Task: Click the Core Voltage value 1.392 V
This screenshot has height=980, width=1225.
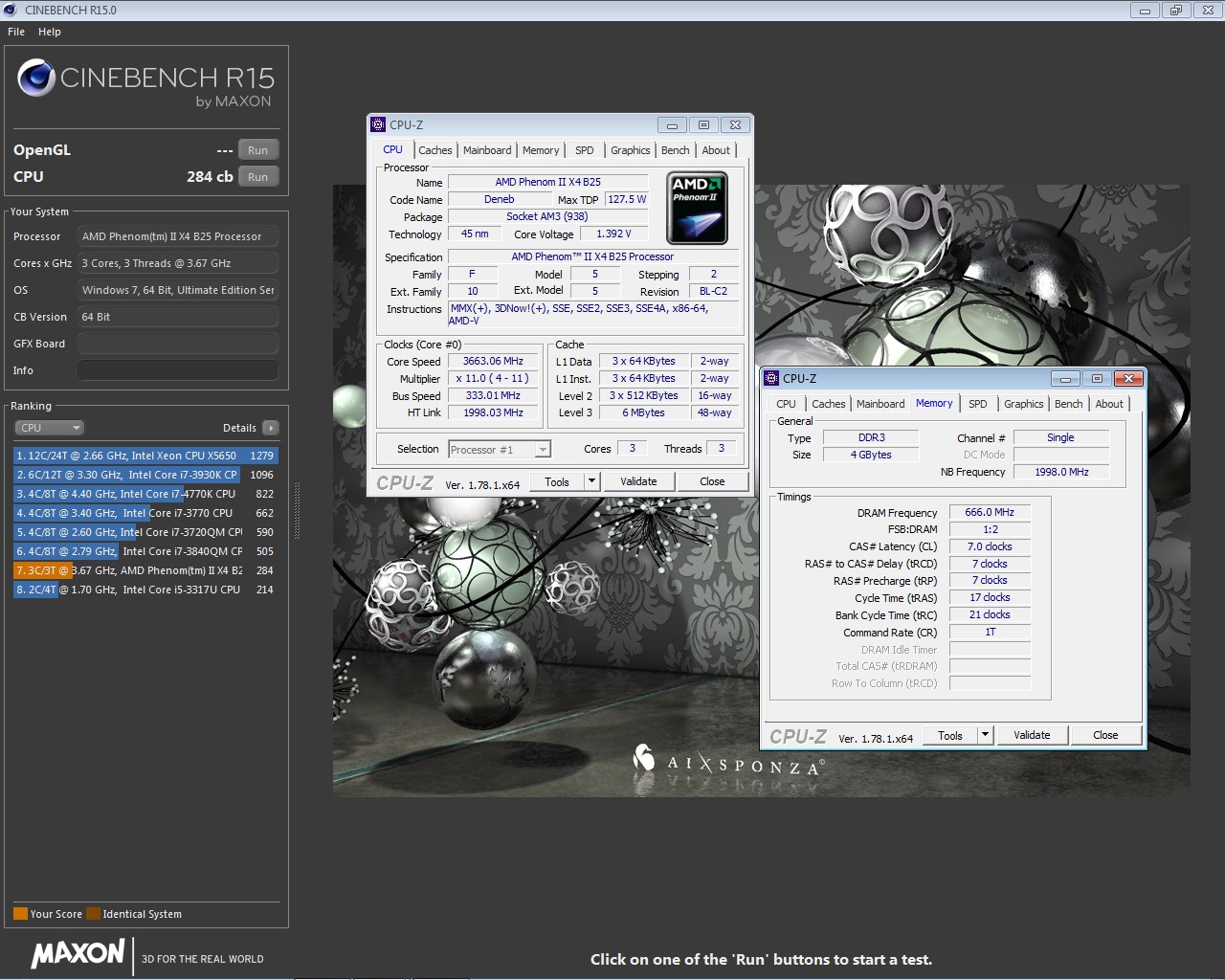Action: (x=613, y=234)
